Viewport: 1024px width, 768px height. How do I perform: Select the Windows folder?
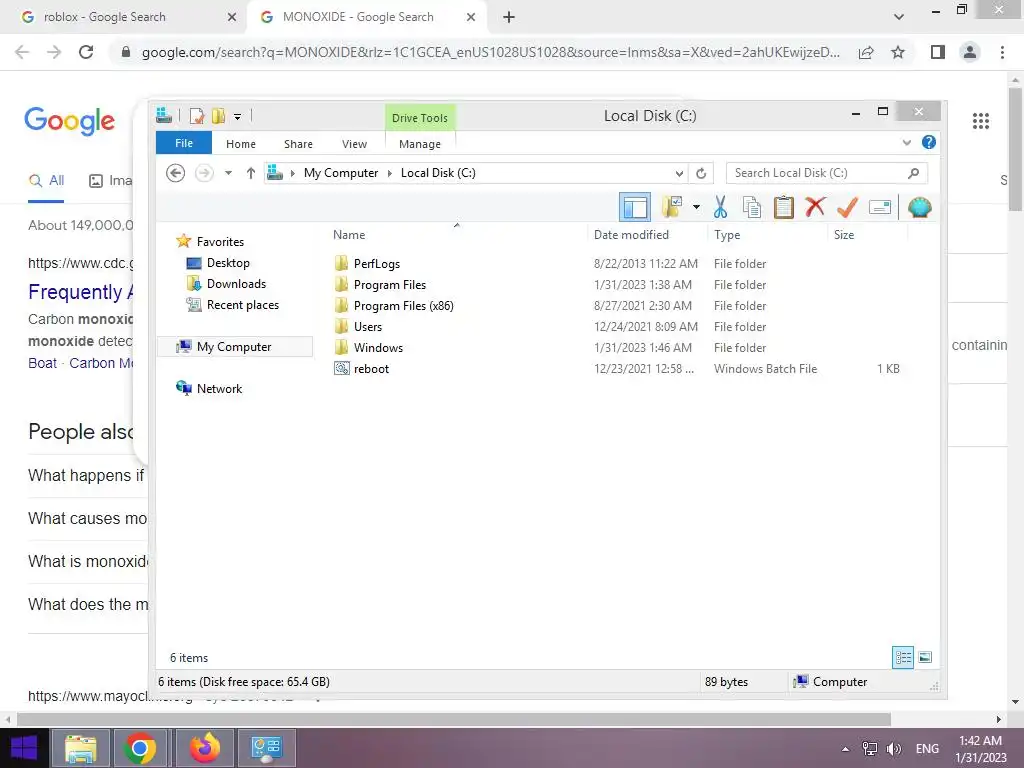[378, 347]
